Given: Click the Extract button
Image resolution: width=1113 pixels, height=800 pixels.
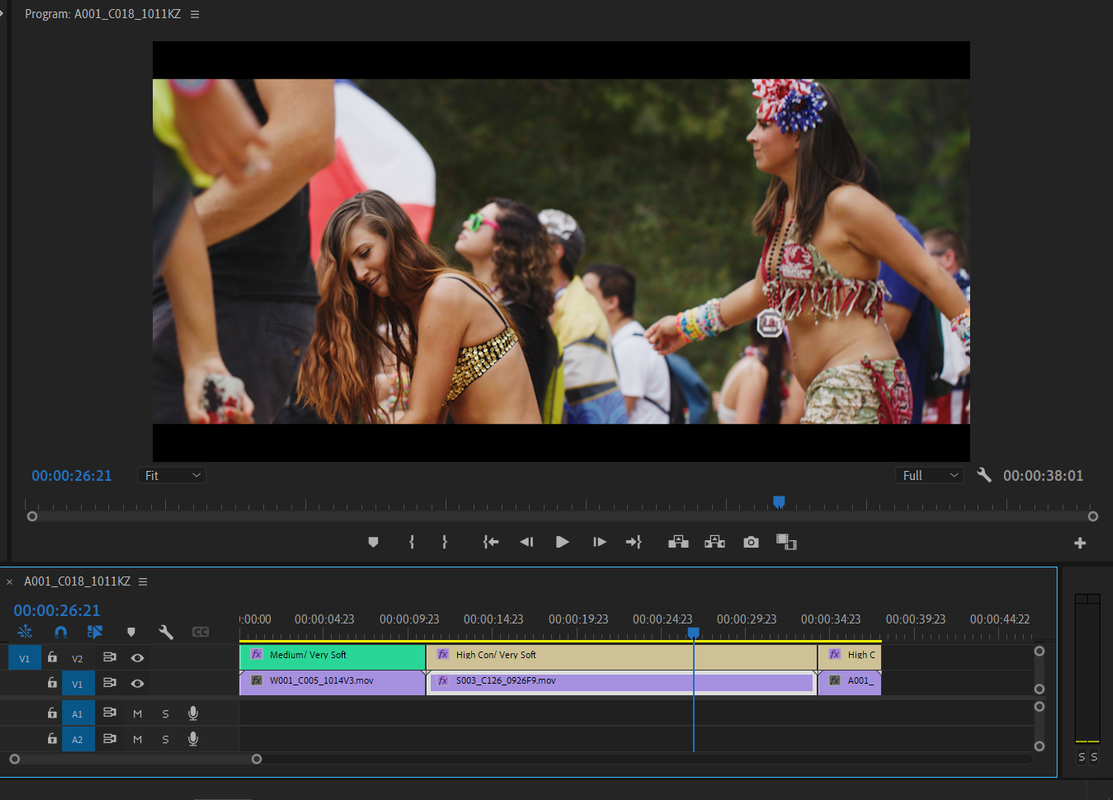Looking at the screenshot, I should point(714,542).
